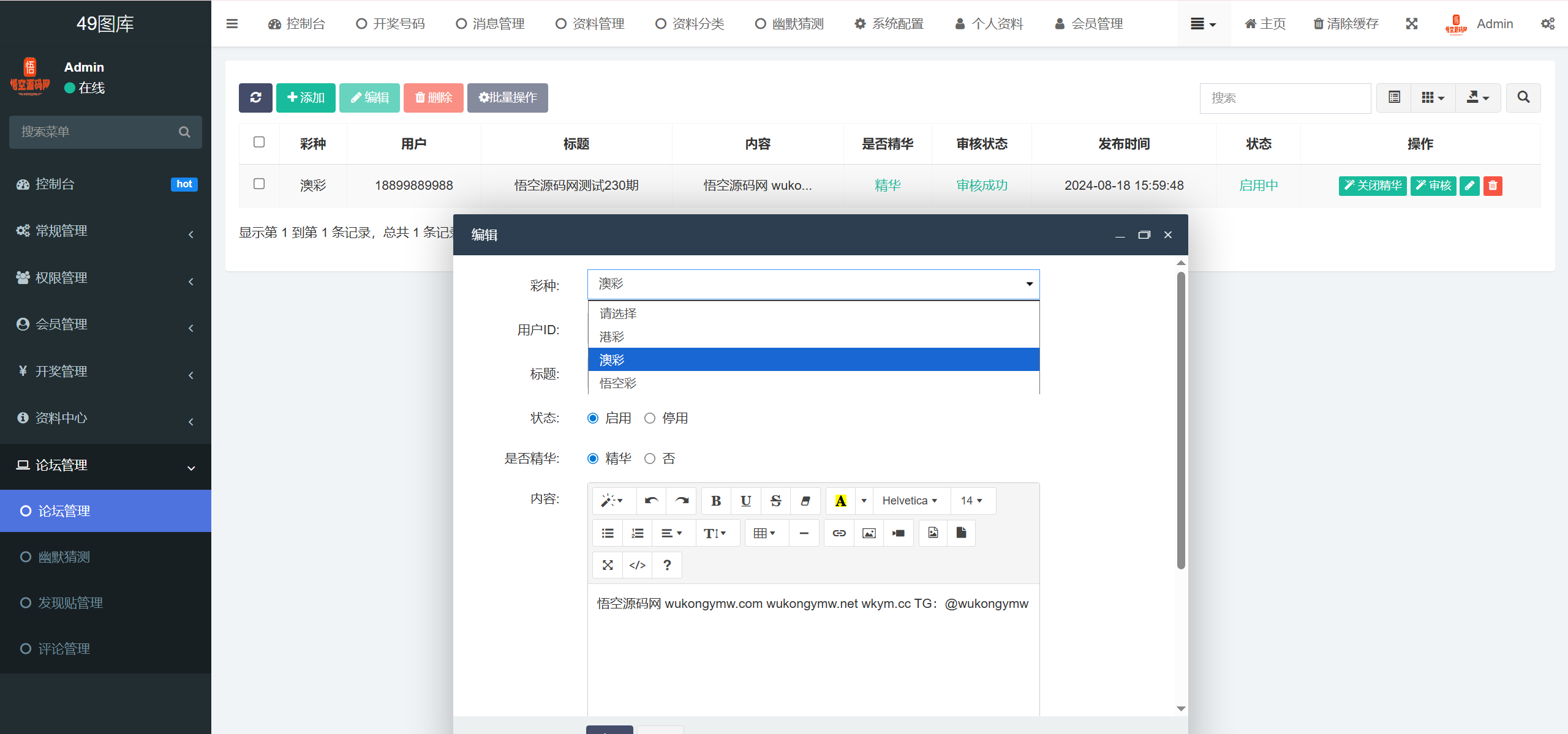The height and width of the screenshot is (734, 1568).
Task: Open code view in the editor
Action: (x=637, y=565)
